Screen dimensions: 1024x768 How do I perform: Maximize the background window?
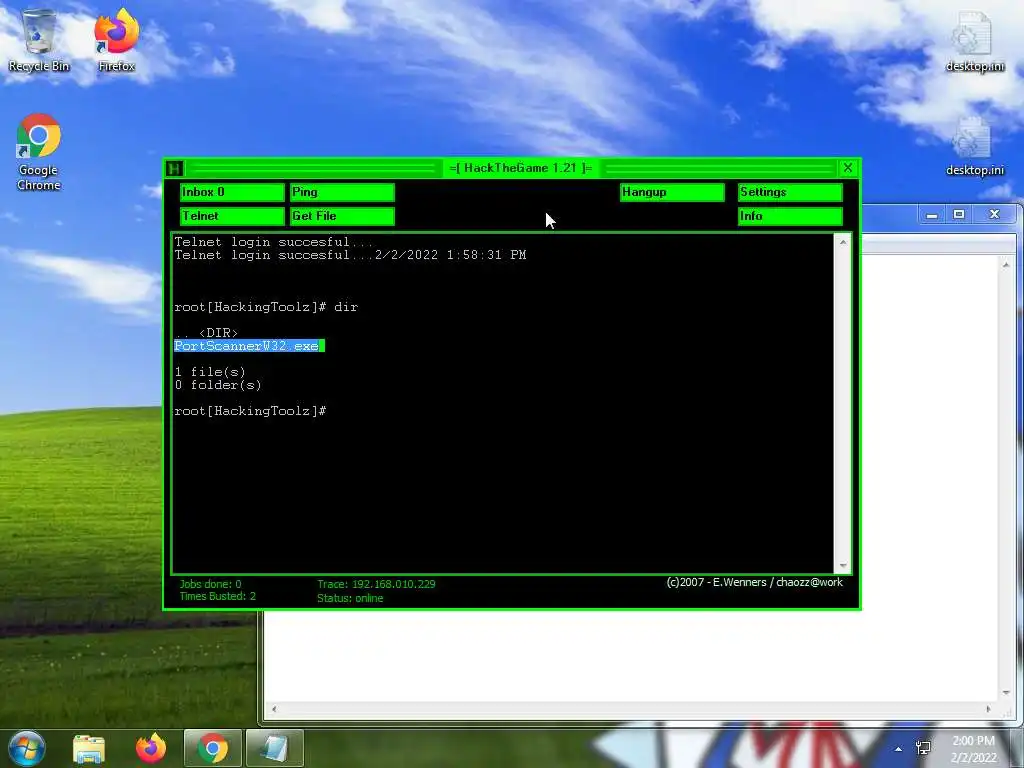tap(959, 214)
